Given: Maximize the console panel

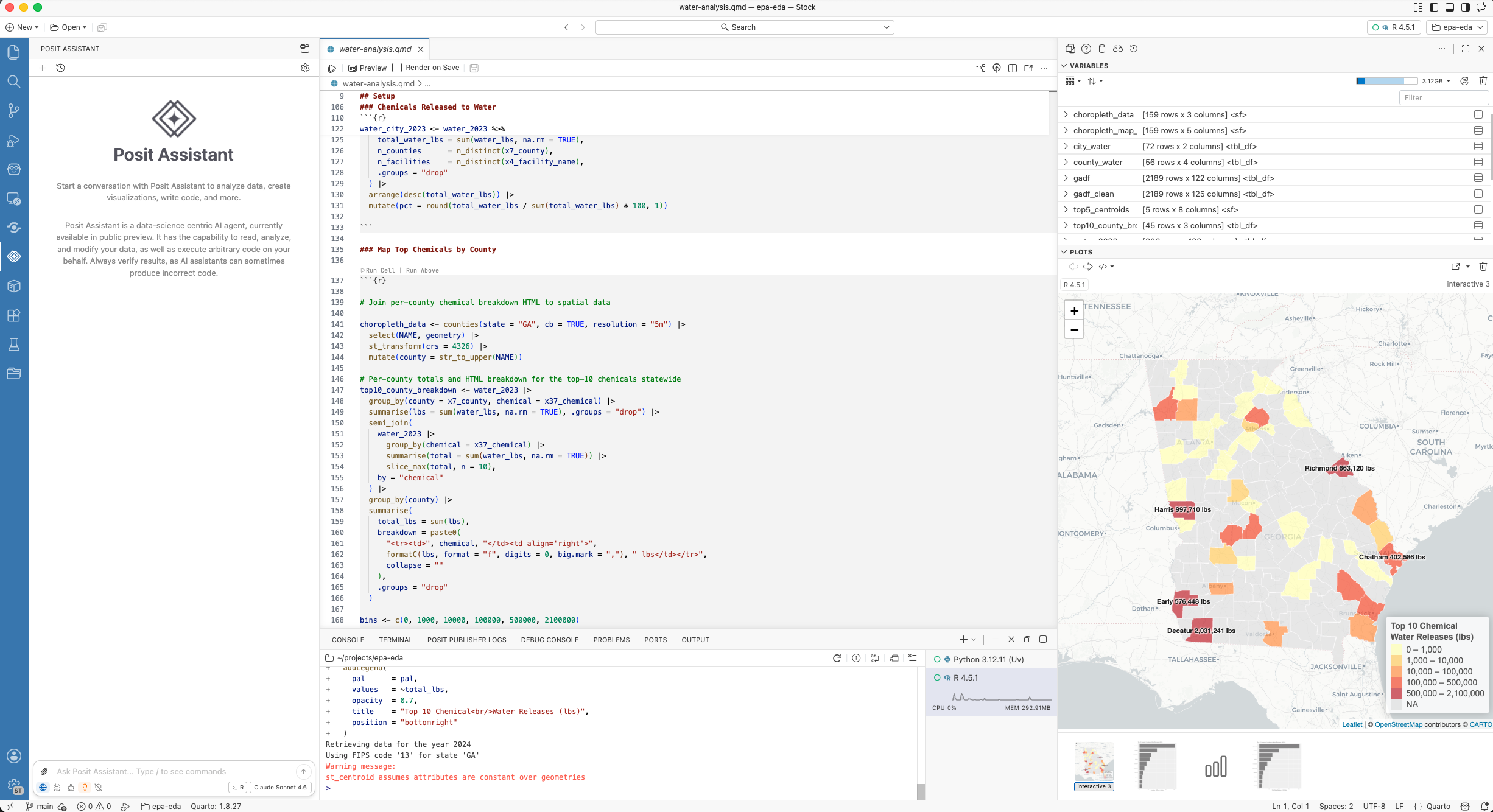Looking at the screenshot, I should 1043,639.
